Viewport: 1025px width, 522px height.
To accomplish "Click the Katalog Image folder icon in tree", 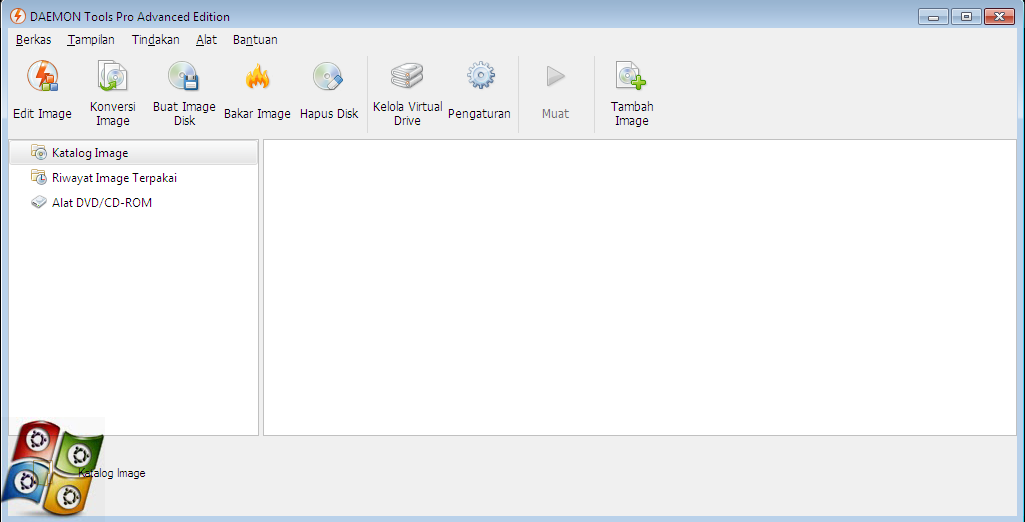I will pos(39,153).
